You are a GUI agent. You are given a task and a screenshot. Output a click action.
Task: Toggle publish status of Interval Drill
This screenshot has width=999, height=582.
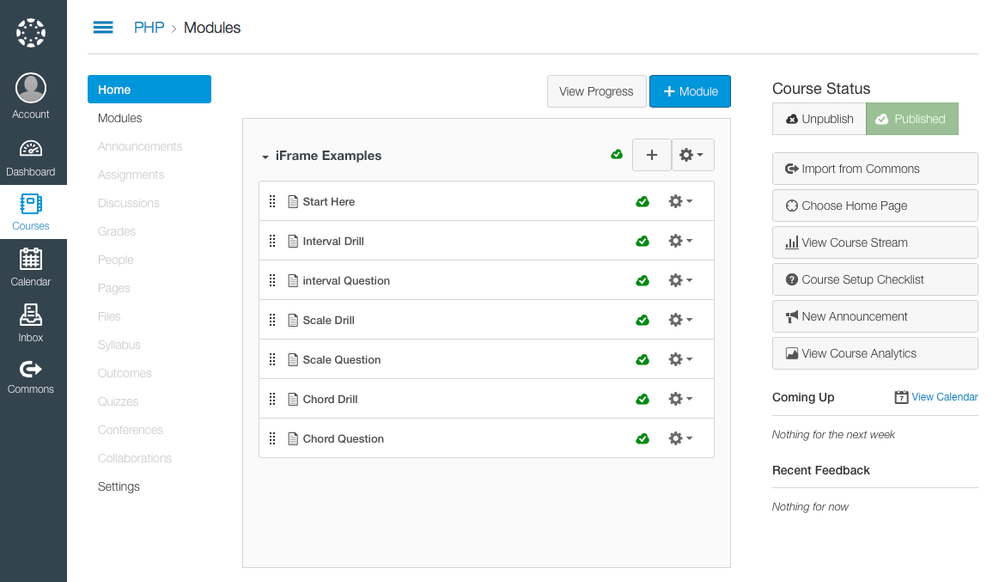[643, 241]
